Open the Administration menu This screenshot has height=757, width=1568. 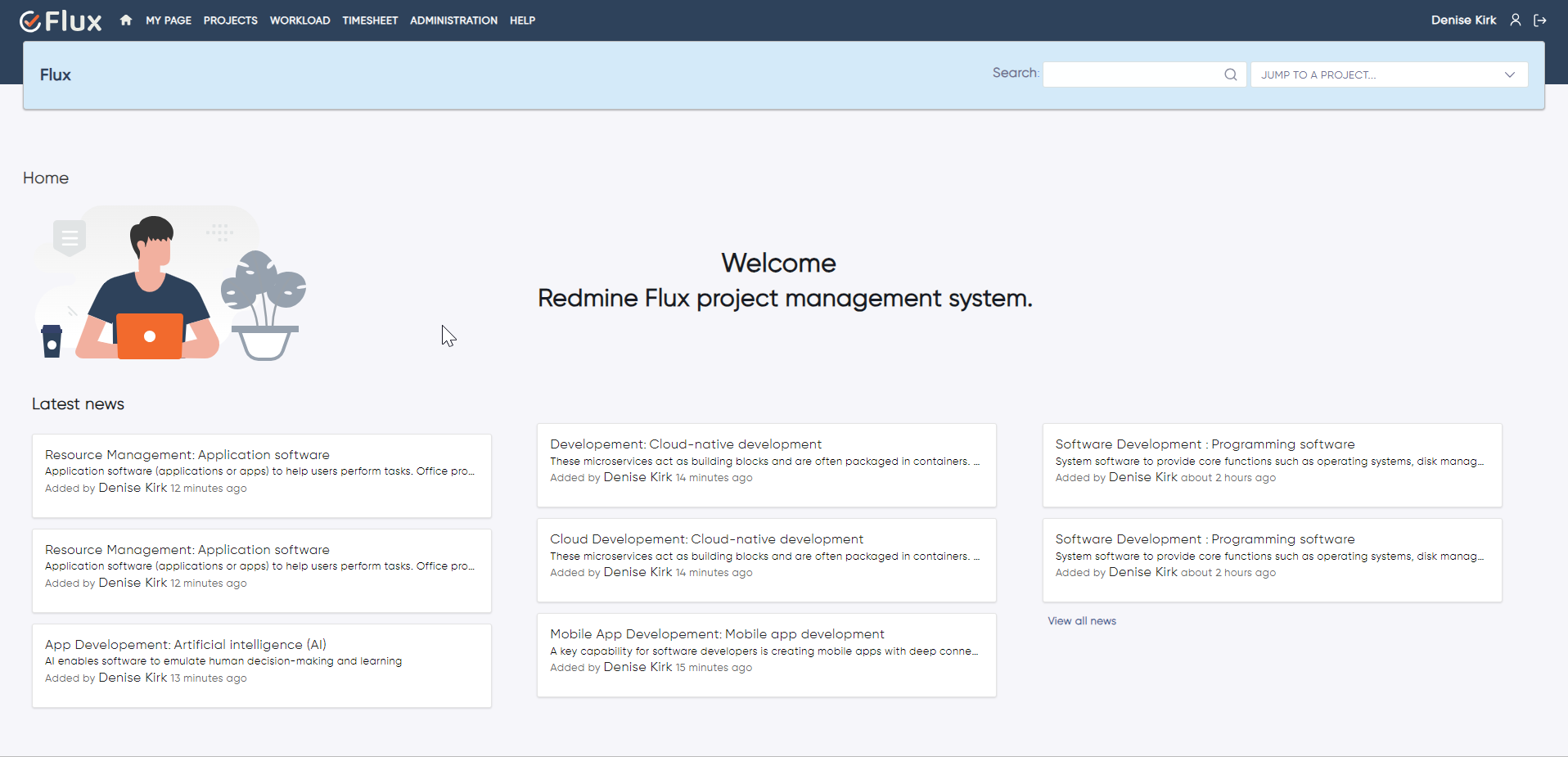point(453,20)
